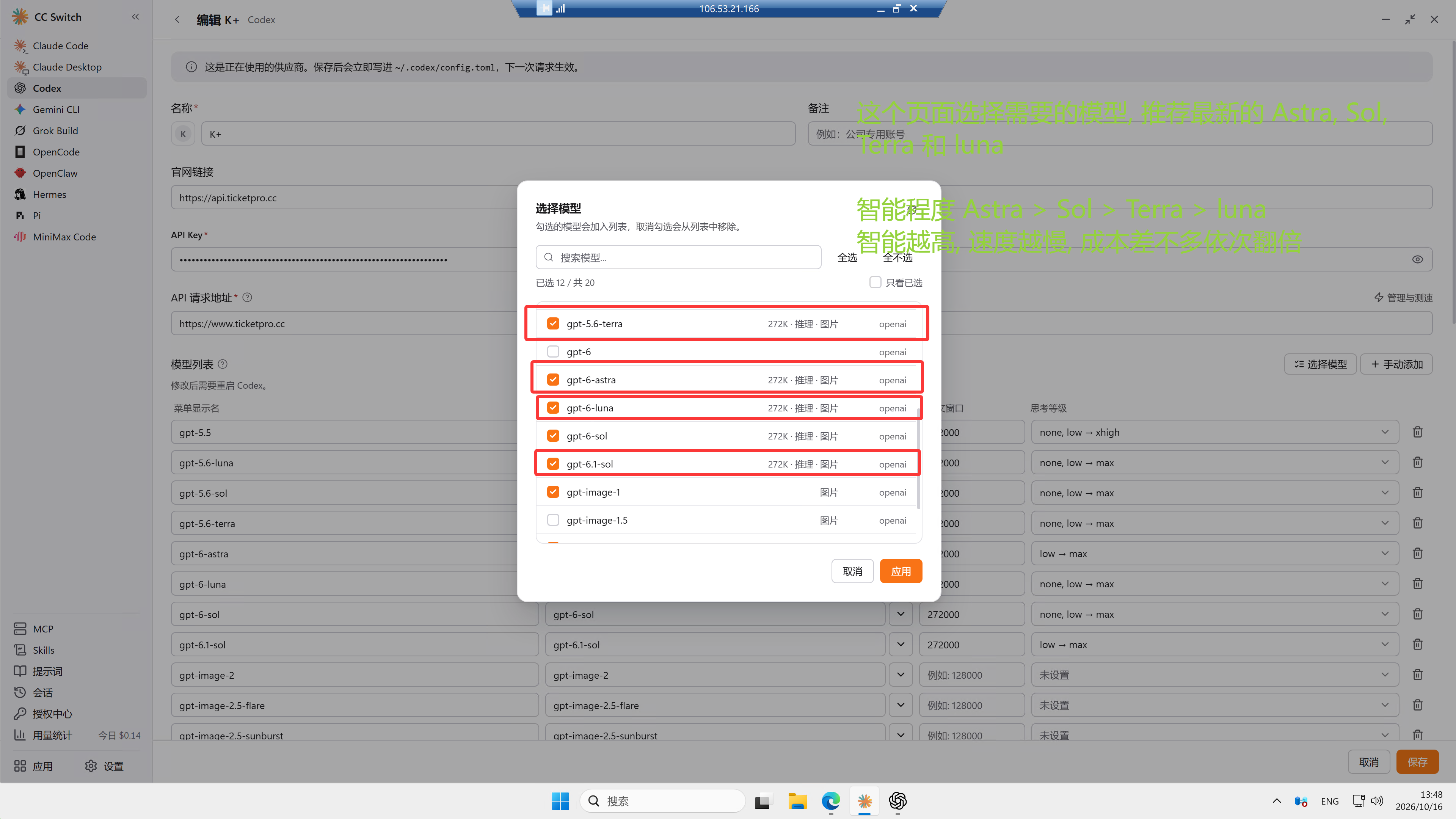Check the gpt-image-1.5 model checkbox
Viewport: 1456px width, 819px height.
553,520
